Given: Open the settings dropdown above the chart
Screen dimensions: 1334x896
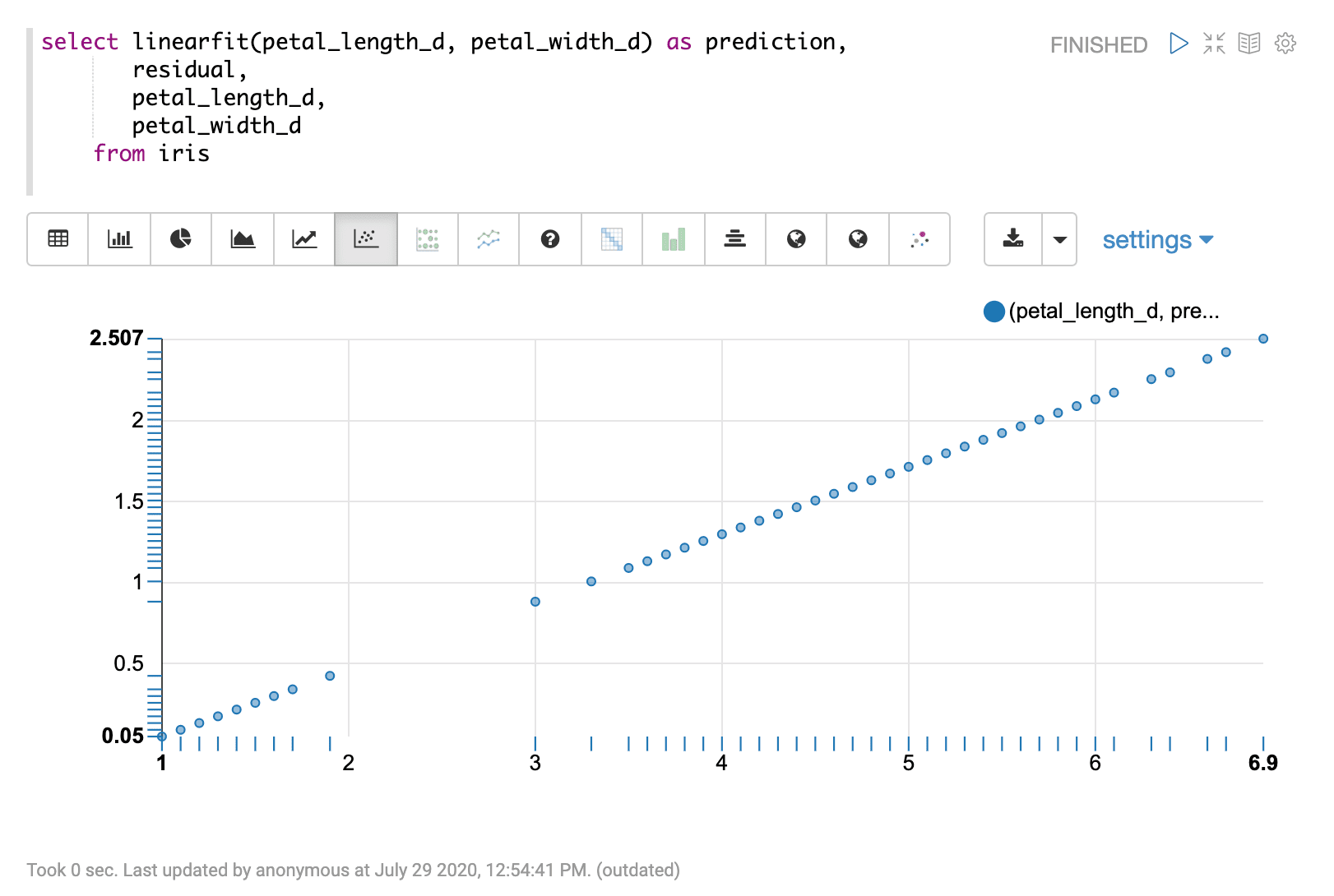Looking at the screenshot, I should tap(1157, 239).
